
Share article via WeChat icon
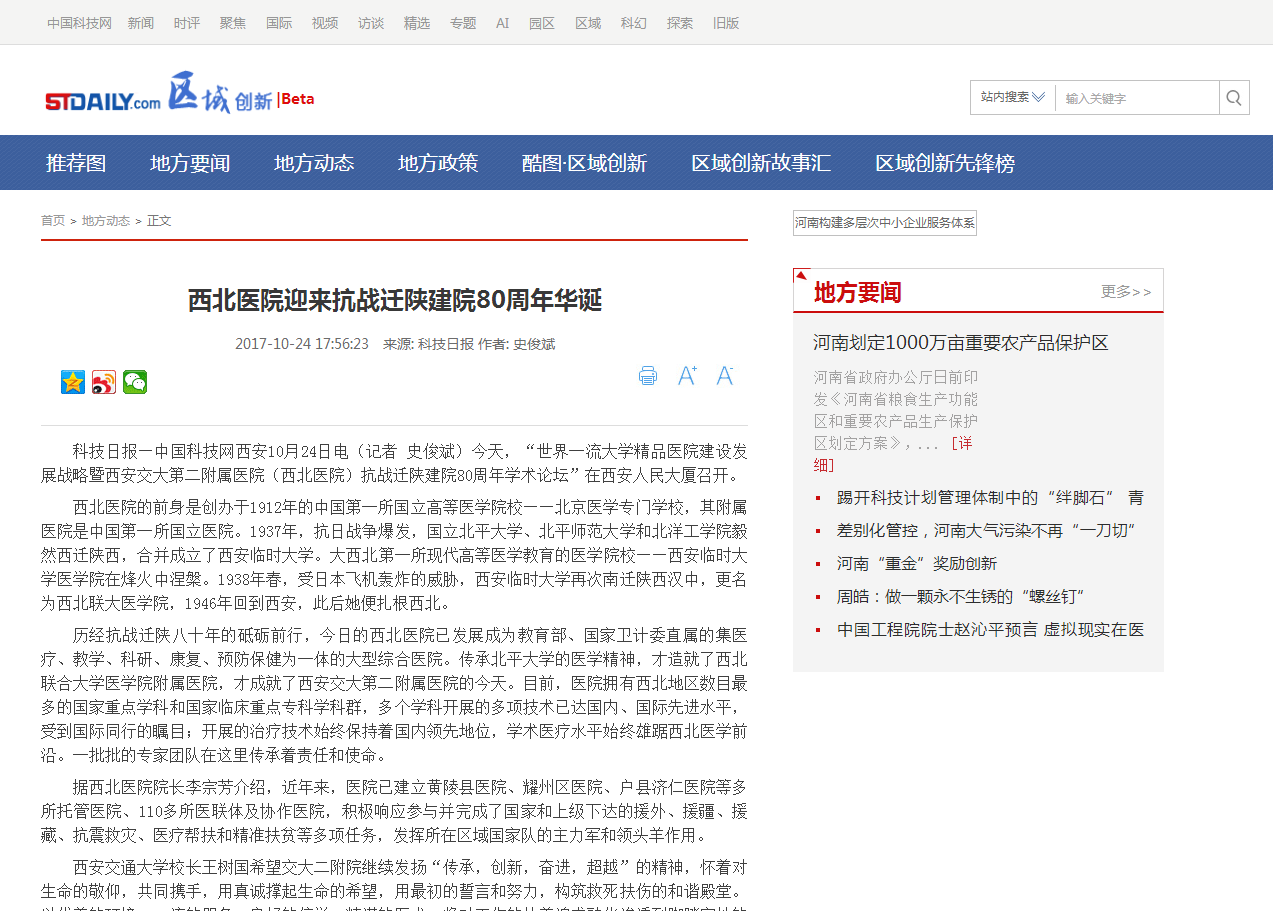pos(135,382)
